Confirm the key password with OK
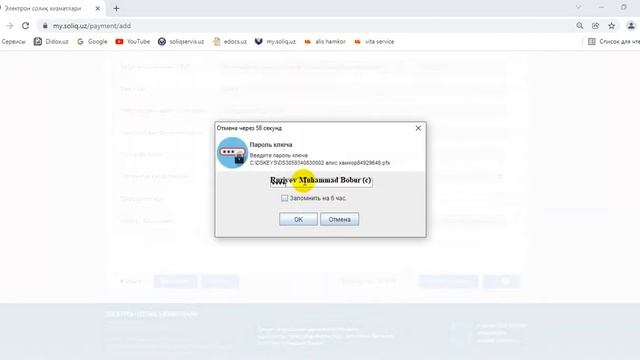The width and height of the screenshot is (640, 360). pyautogui.click(x=298, y=219)
